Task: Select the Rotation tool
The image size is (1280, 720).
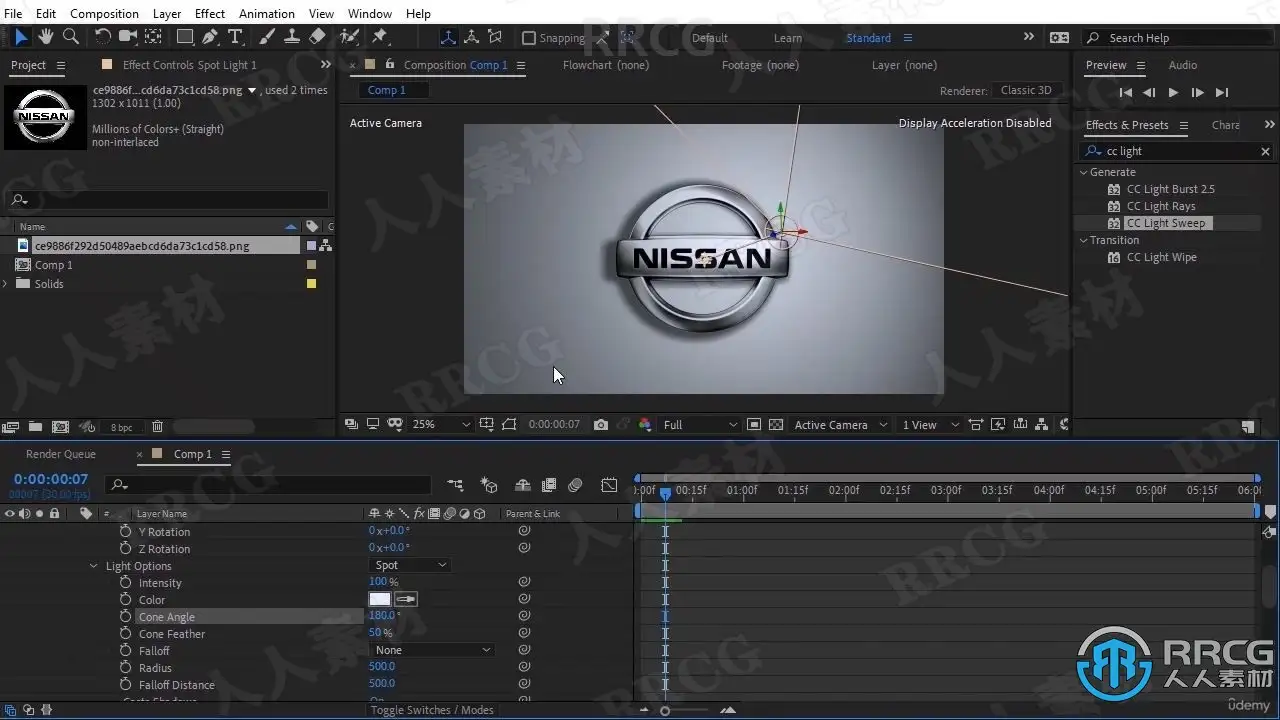Action: (102, 37)
